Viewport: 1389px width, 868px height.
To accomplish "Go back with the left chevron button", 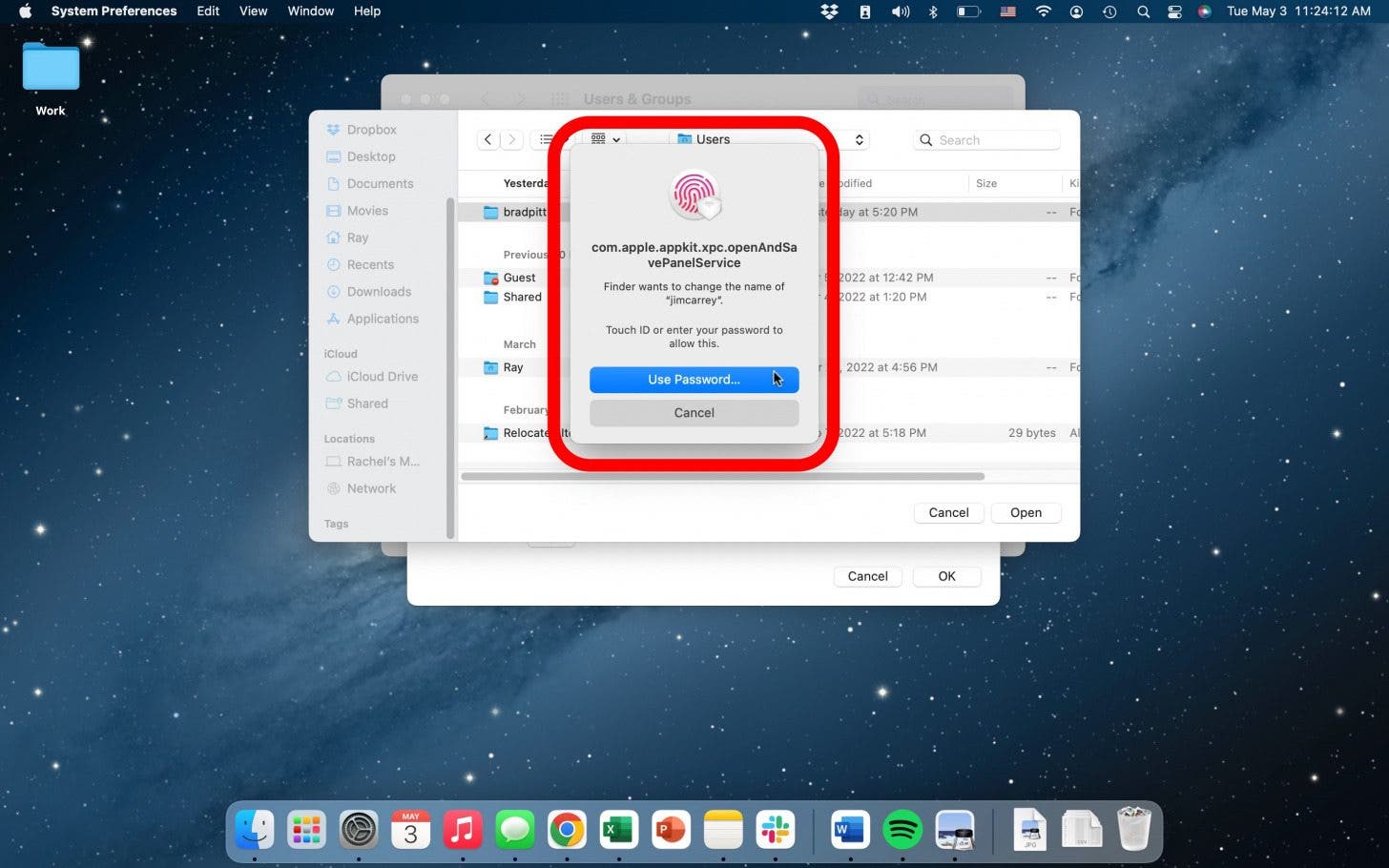I will pos(488,139).
